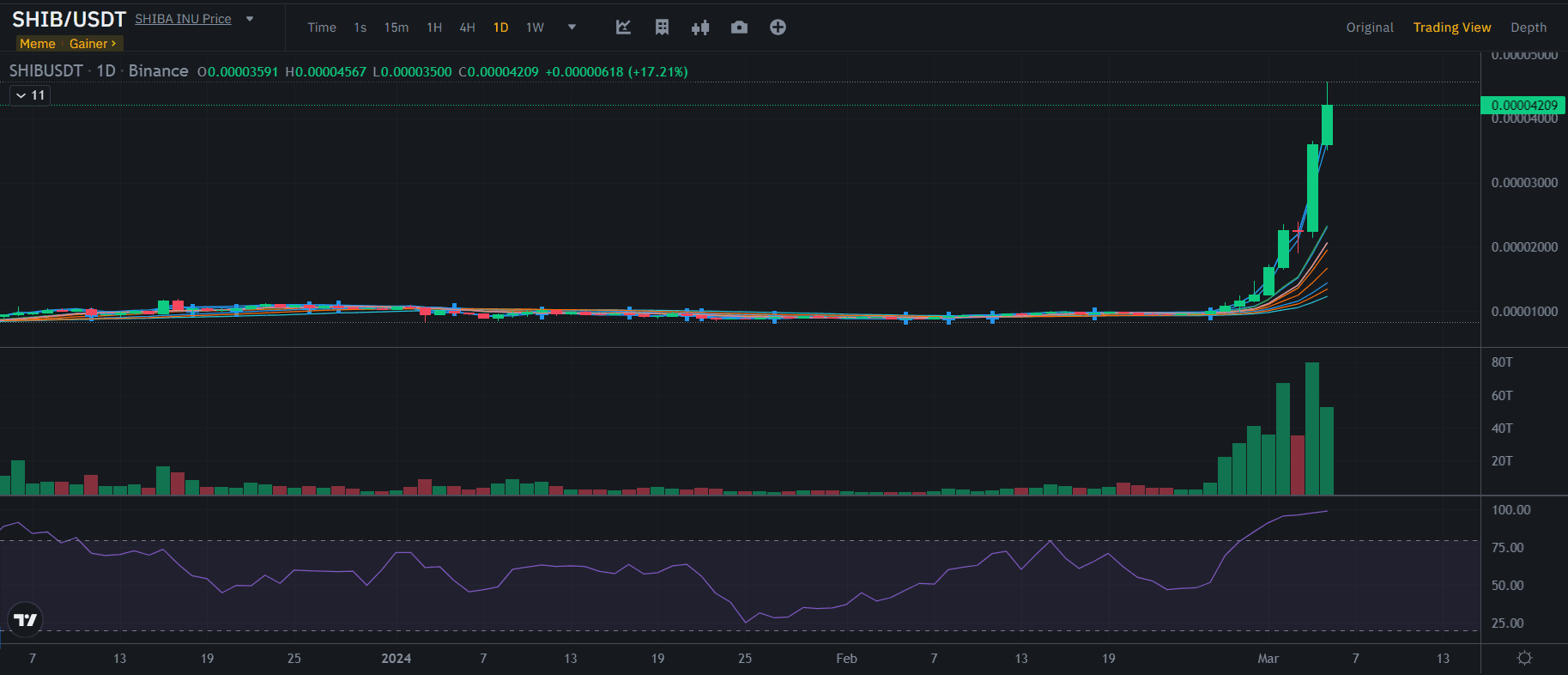The image size is (1568, 675).
Task: Switch chart interval to 4H
Action: (x=467, y=27)
